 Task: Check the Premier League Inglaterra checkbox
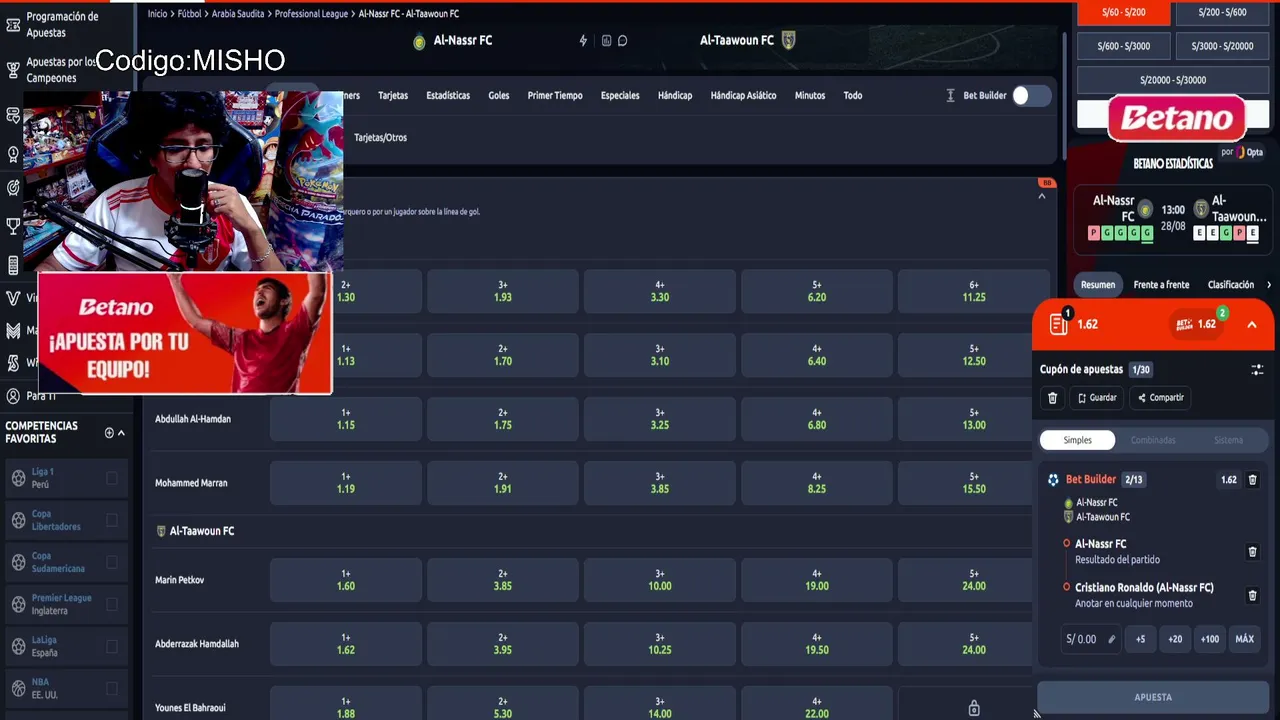[x=112, y=604]
